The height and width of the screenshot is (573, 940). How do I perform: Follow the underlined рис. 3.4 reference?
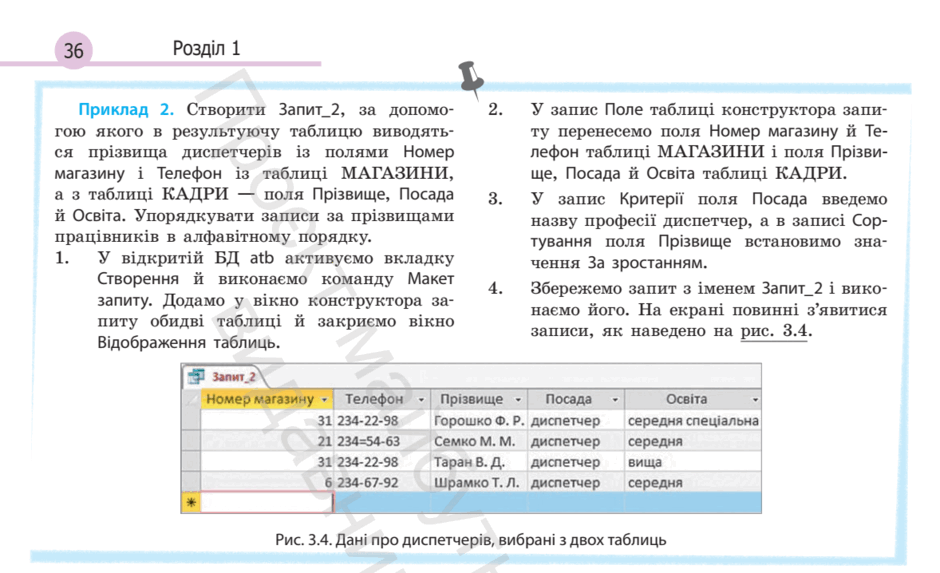coord(775,331)
